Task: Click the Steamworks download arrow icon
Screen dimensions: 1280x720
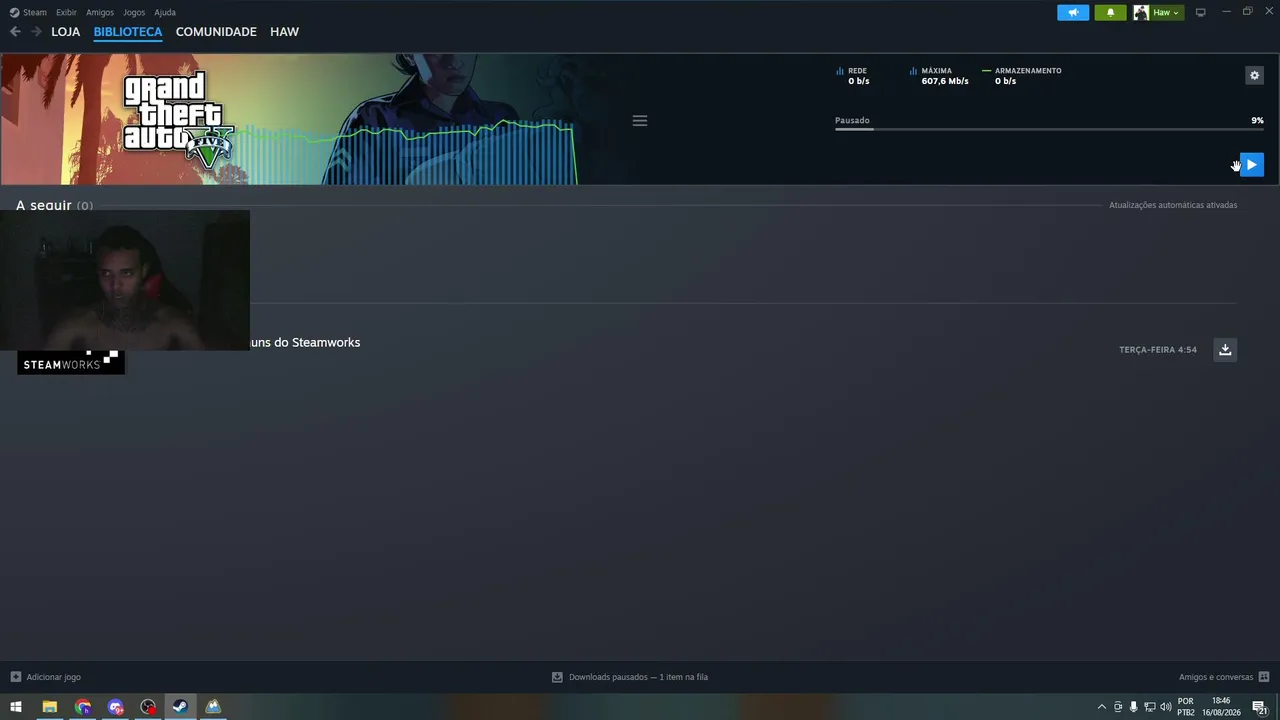Action: (1225, 349)
